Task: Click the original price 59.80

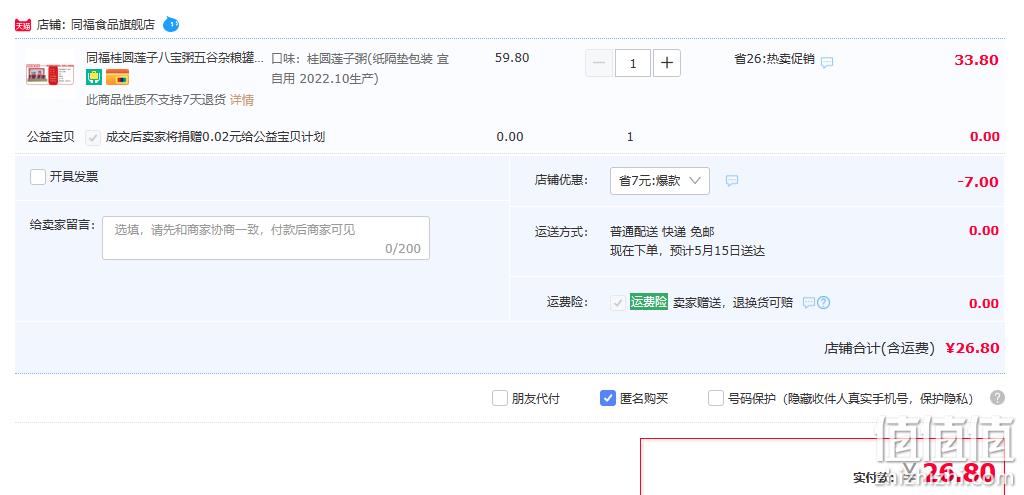Action: [512, 57]
